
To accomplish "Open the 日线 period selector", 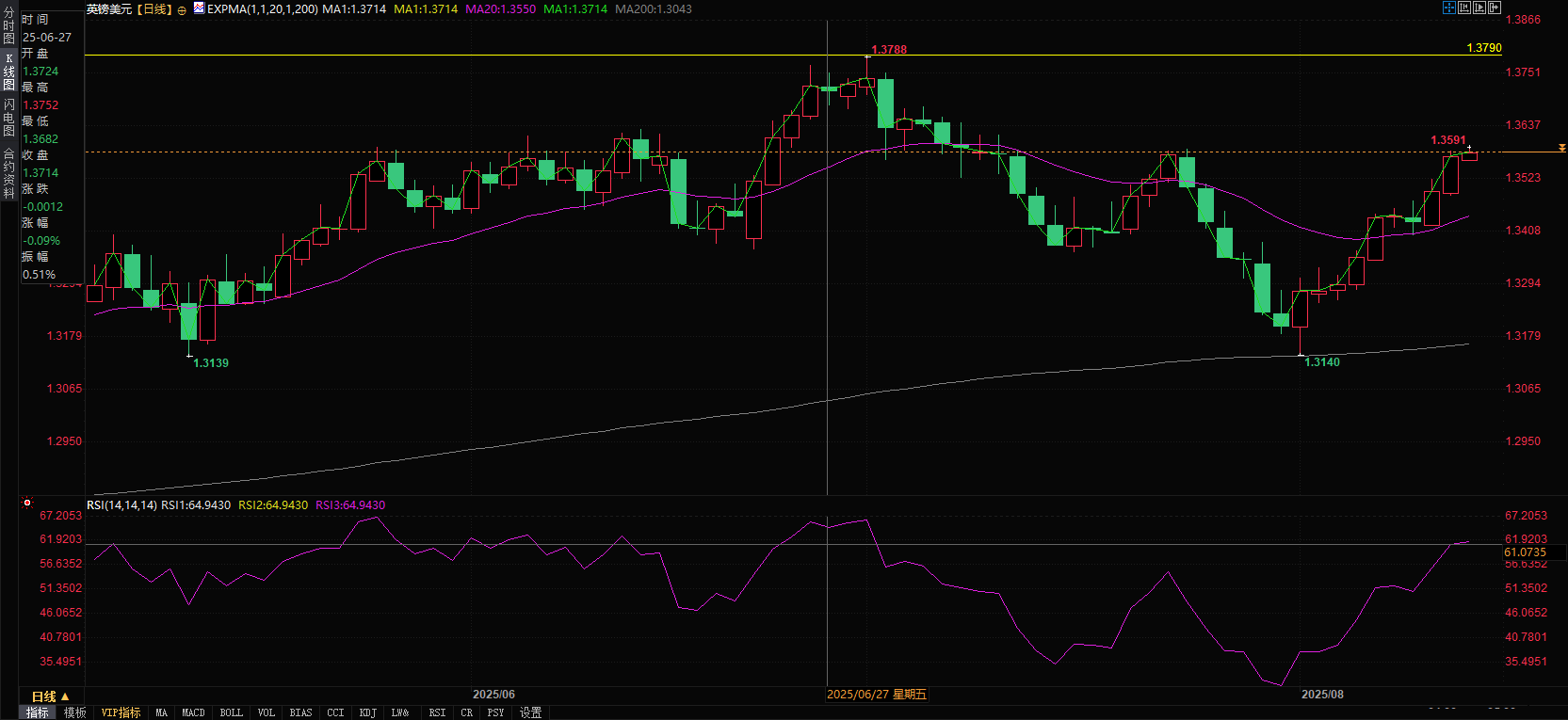I will tap(51, 696).
